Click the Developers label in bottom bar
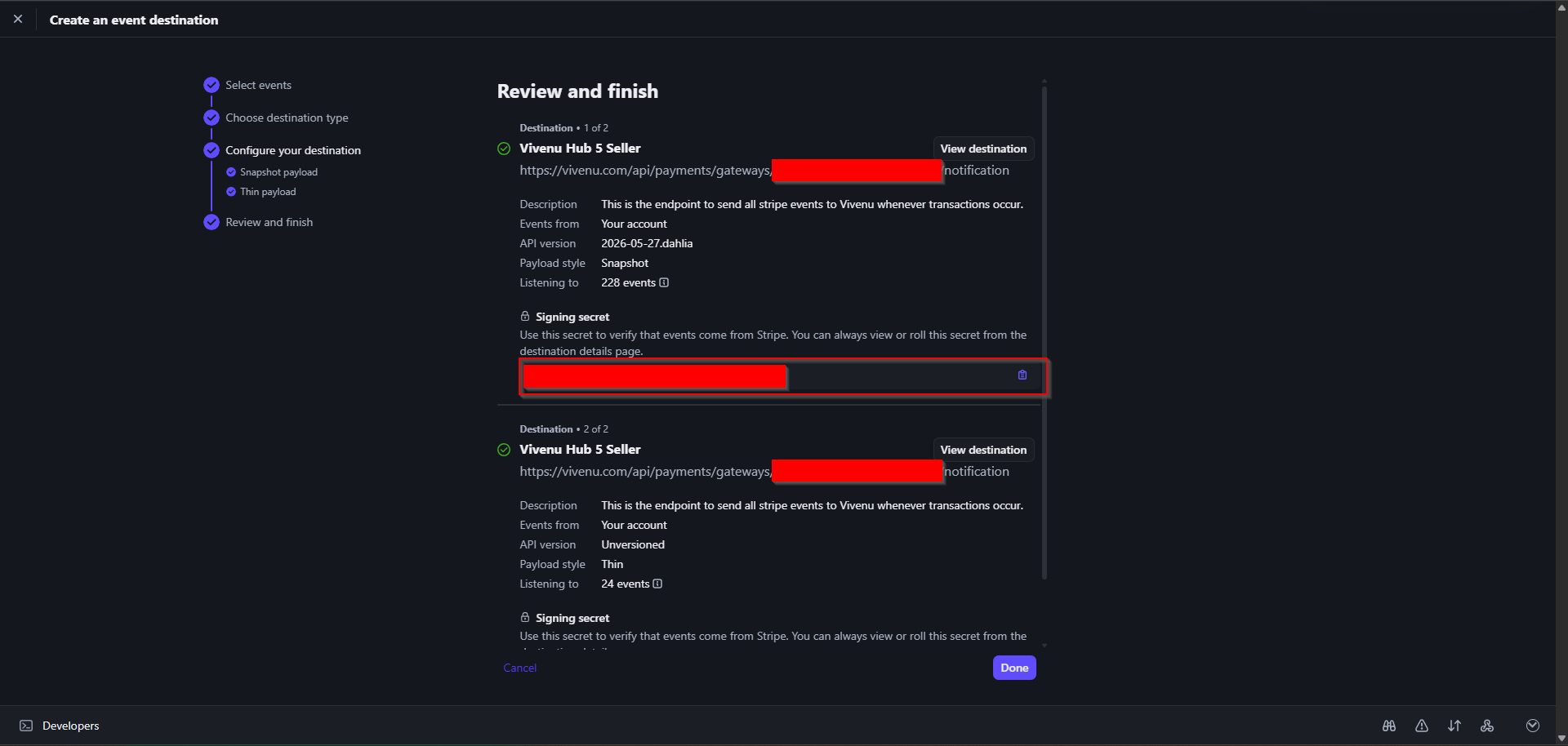The width and height of the screenshot is (1568, 746). (71, 726)
